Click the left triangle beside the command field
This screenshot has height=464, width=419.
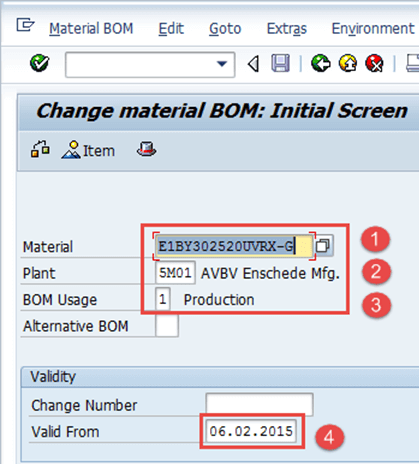pos(253,64)
